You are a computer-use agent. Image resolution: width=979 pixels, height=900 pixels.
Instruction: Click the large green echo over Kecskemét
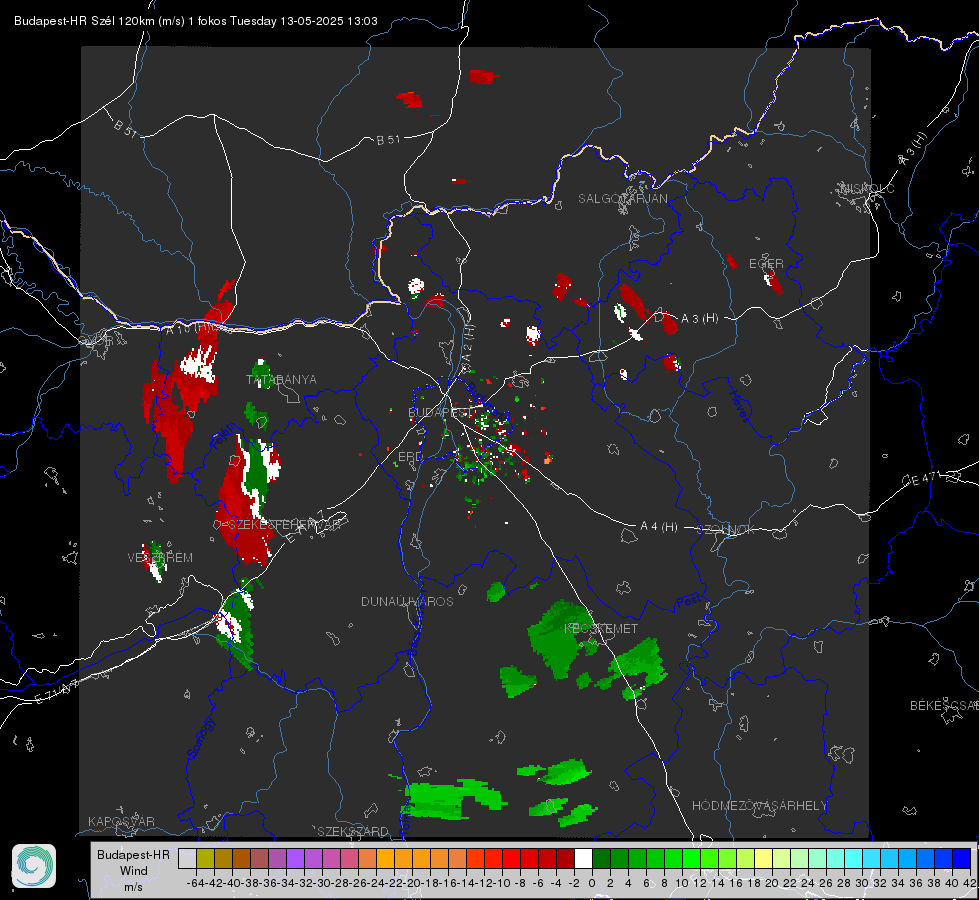pyautogui.click(x=562, y=638)
